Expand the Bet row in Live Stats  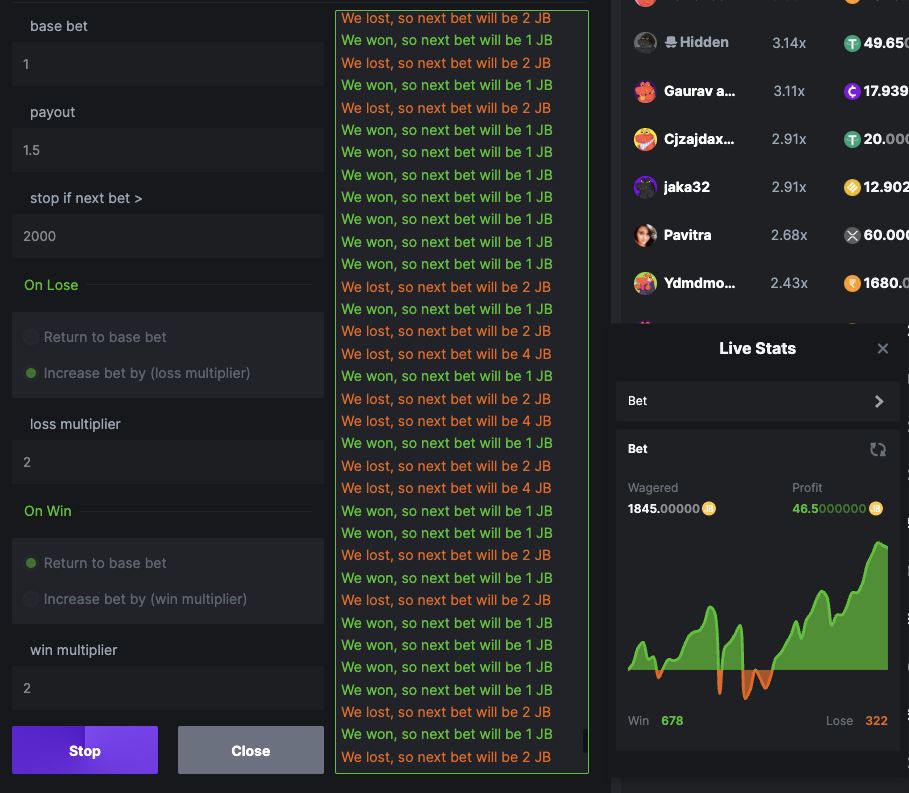[878, 401]
